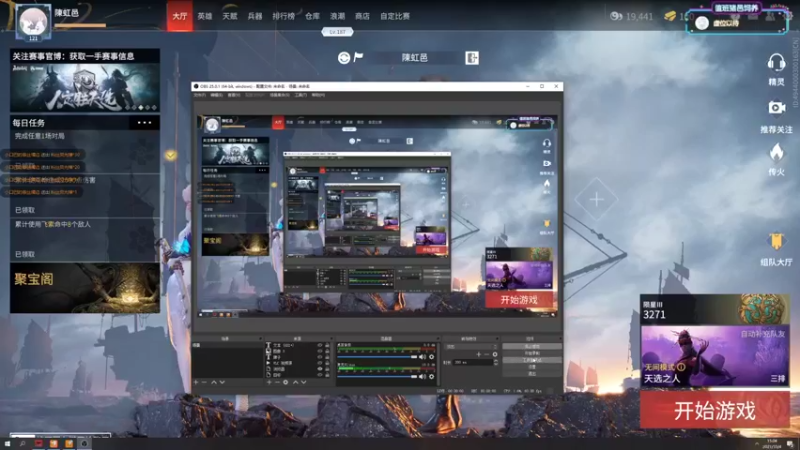
Task: Change team size 三排 selector
Action: coord(778,379)
